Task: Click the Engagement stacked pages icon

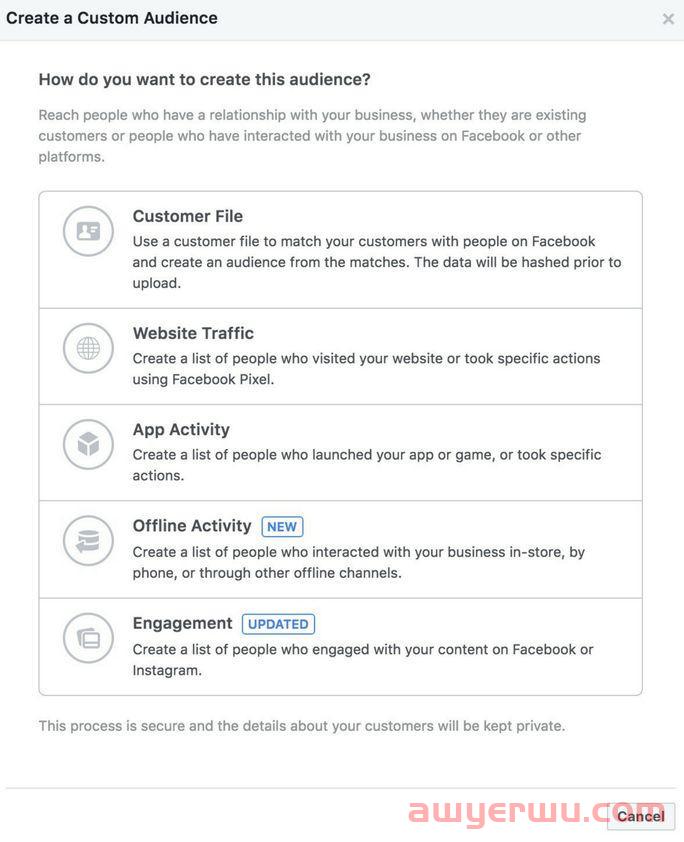Action: pos(88,638)
